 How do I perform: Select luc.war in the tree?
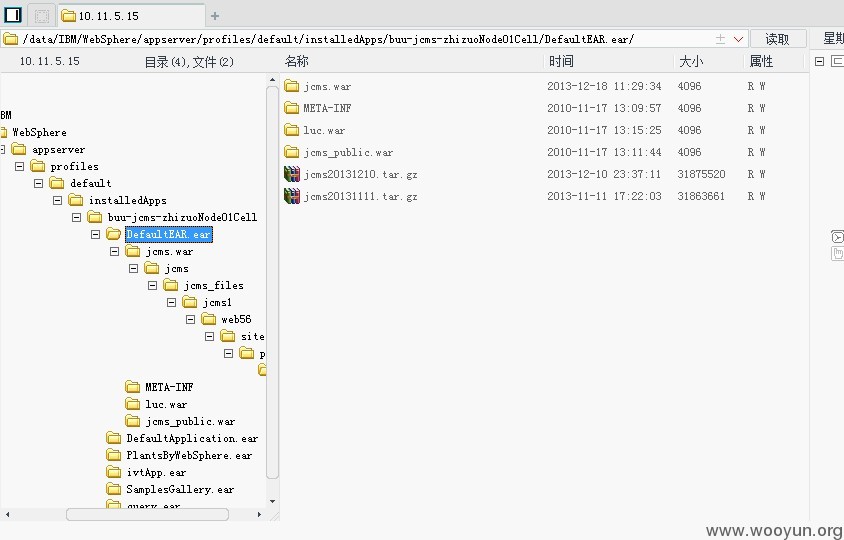pyautogui.click(x=166, y=404)
